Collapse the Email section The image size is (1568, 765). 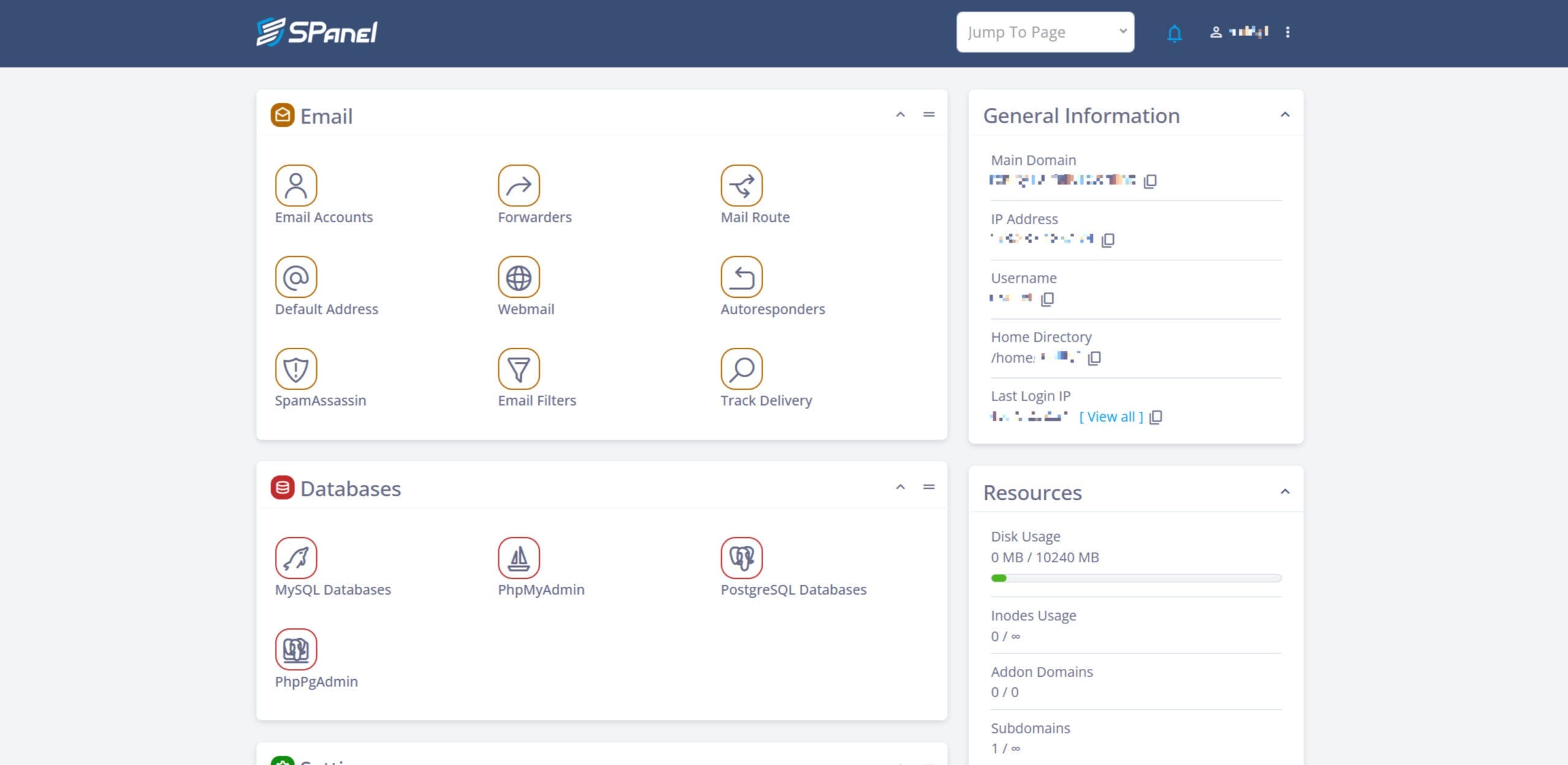tap(900, 115)
